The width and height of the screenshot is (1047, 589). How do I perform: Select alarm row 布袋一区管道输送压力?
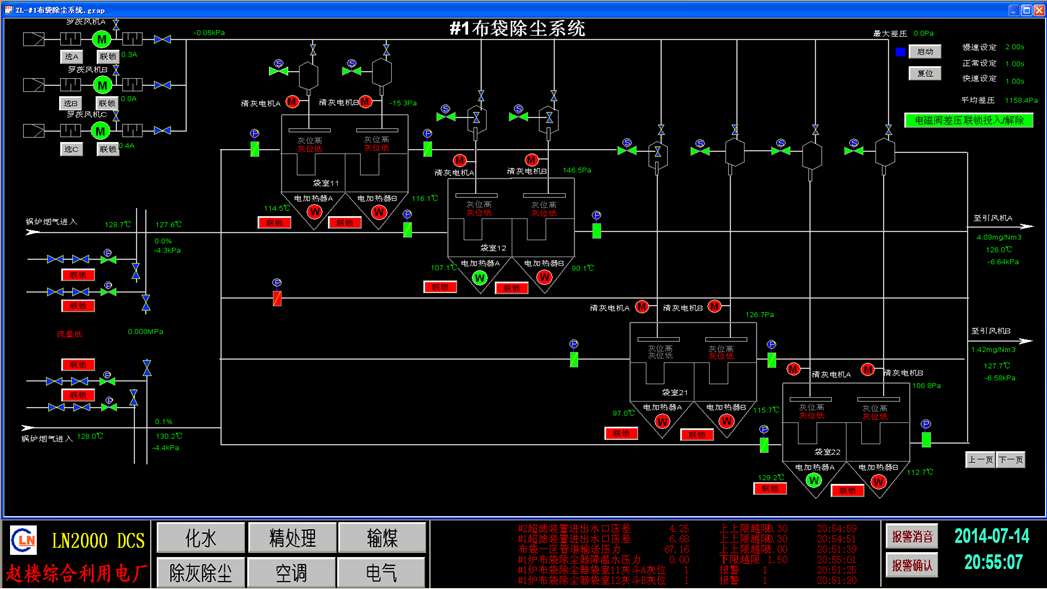pos(686,549)
